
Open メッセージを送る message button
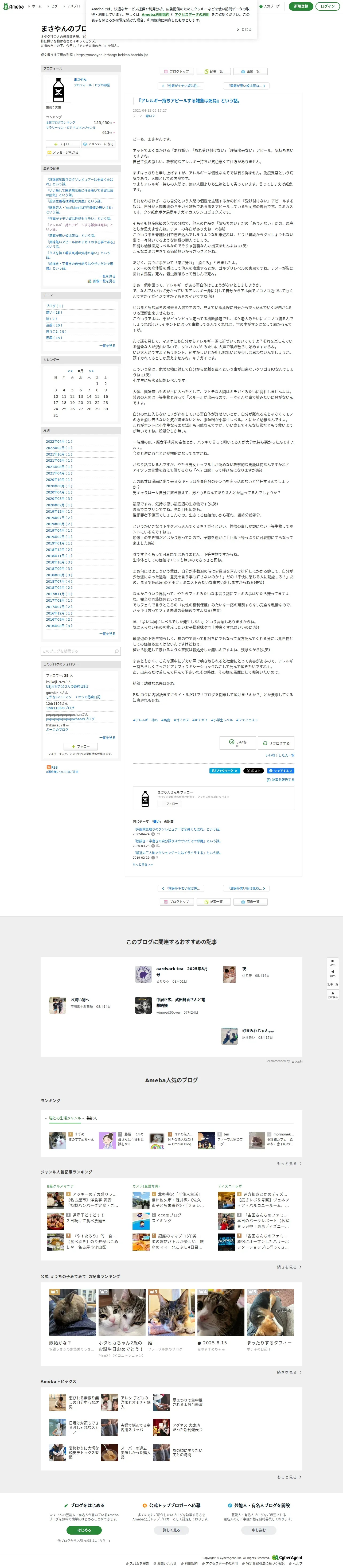tap(63, 152)
